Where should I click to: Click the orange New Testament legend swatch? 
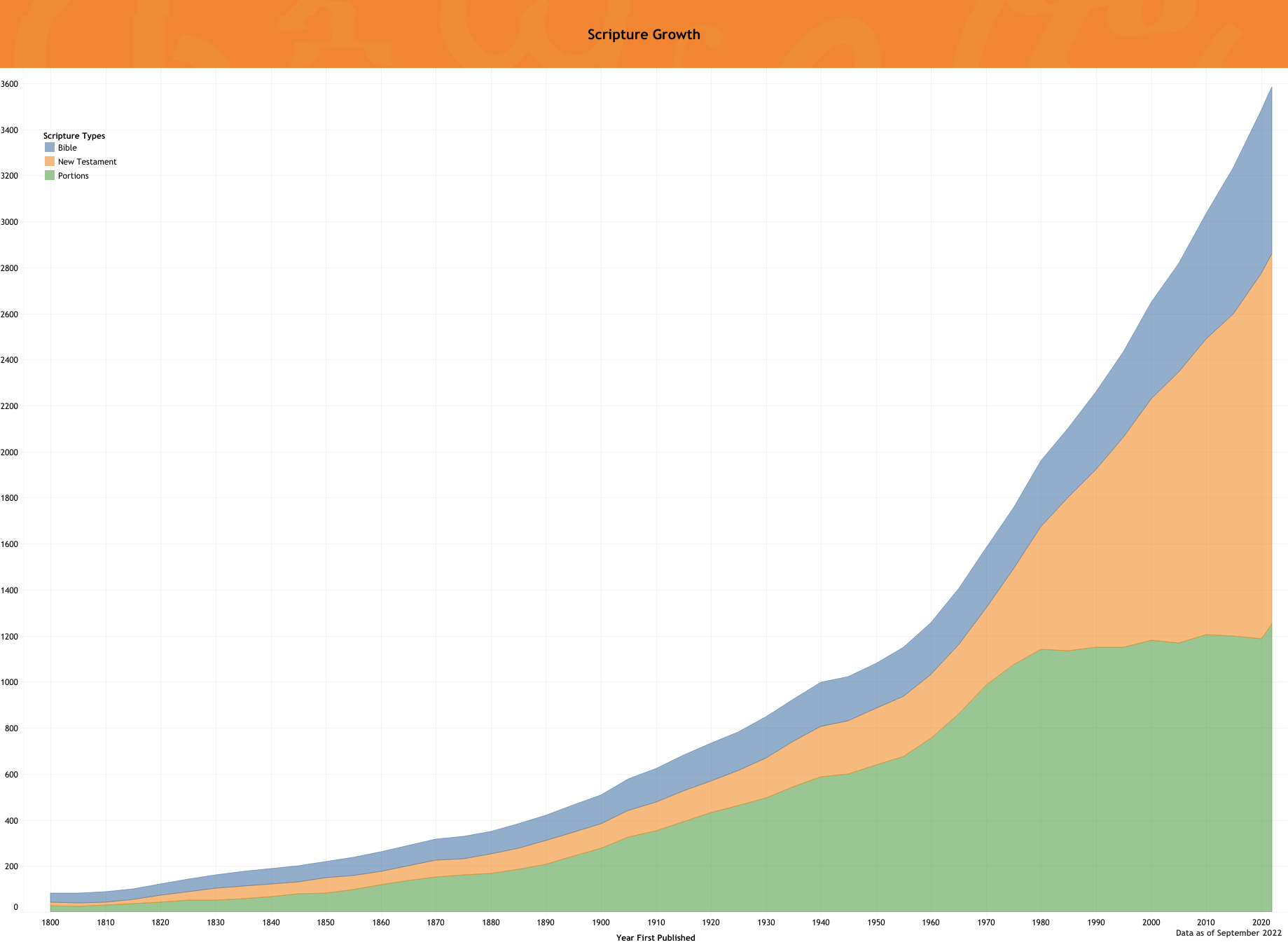(49, 162)
